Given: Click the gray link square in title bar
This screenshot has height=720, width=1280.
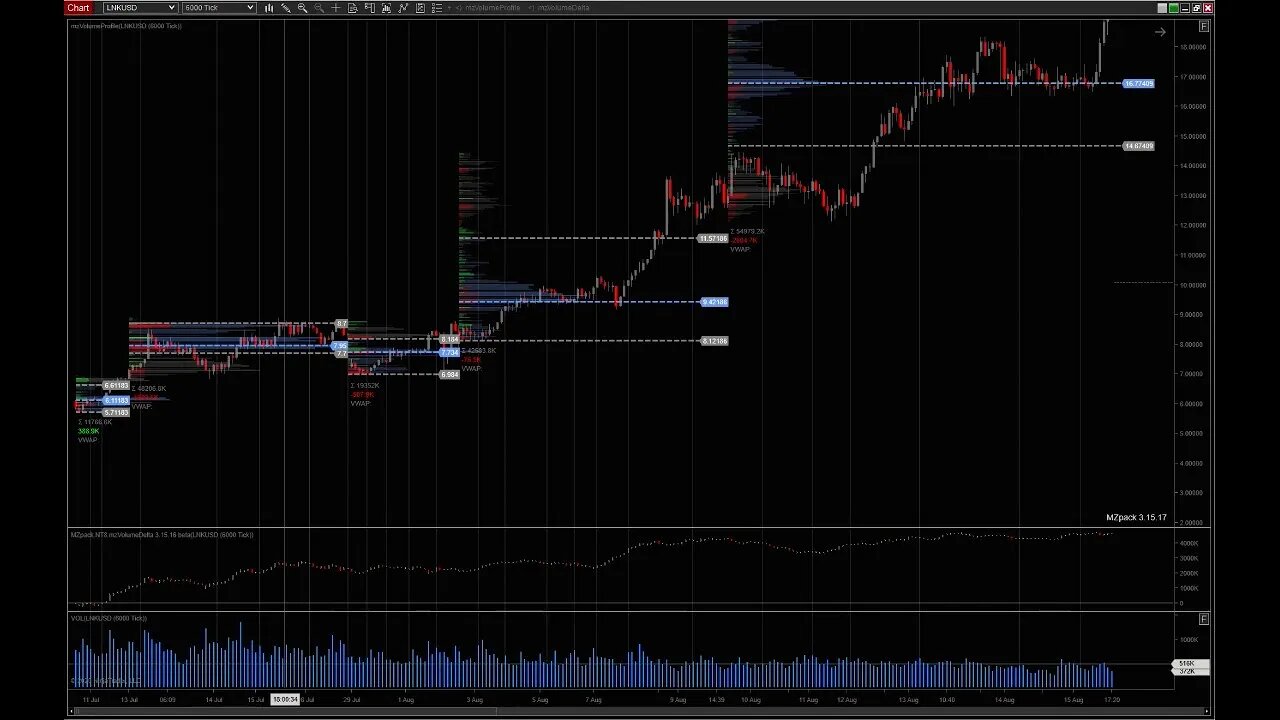Looking at the screenshot, I should pos(1163,8).
